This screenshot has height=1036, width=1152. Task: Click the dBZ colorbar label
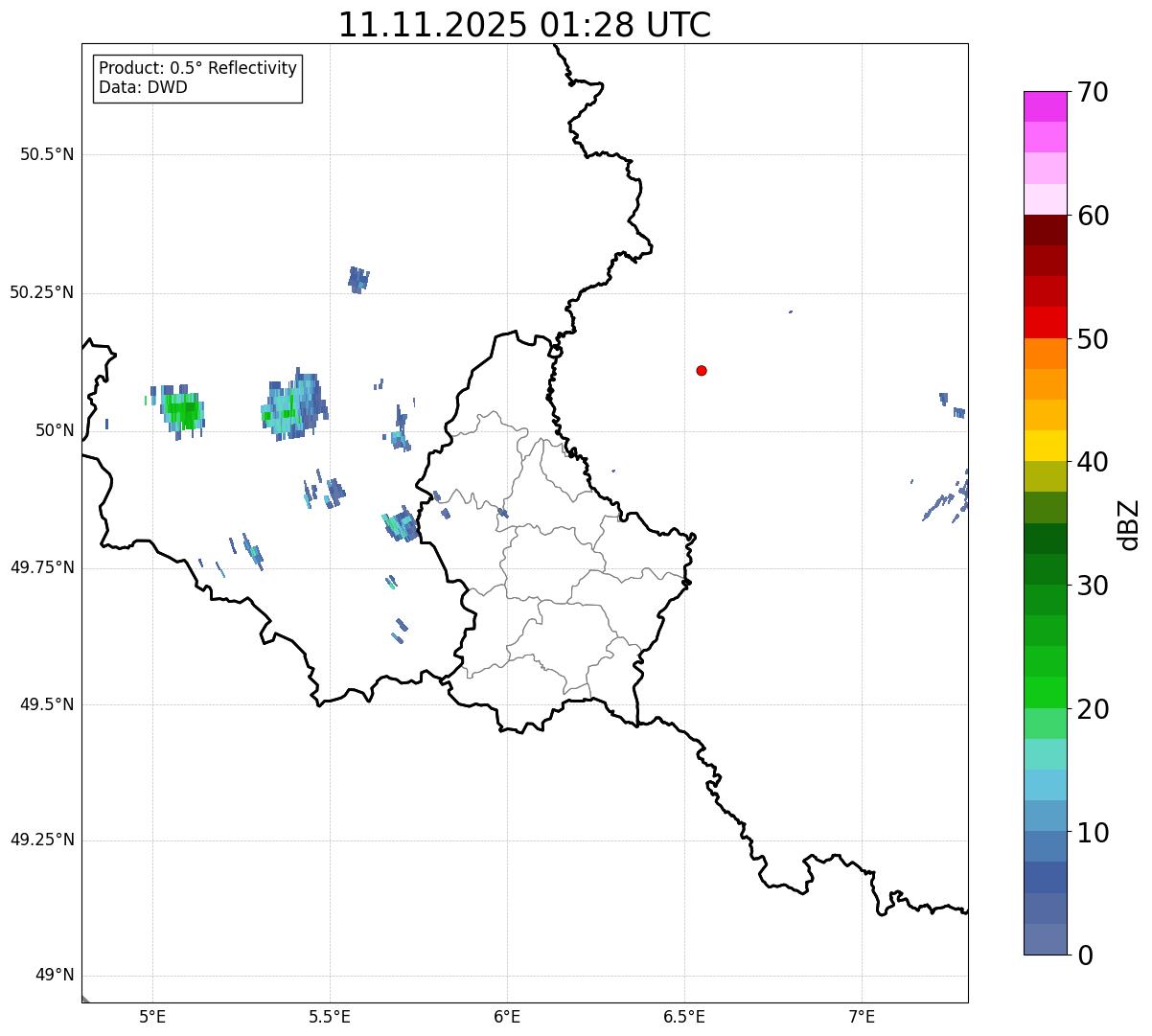point(1129,523)
